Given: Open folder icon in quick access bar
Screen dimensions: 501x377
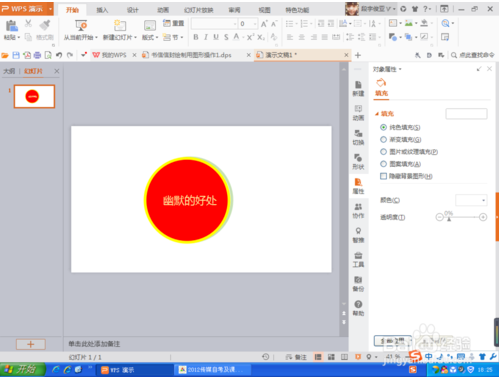Looking at the screenshot, I should [5, 55].
